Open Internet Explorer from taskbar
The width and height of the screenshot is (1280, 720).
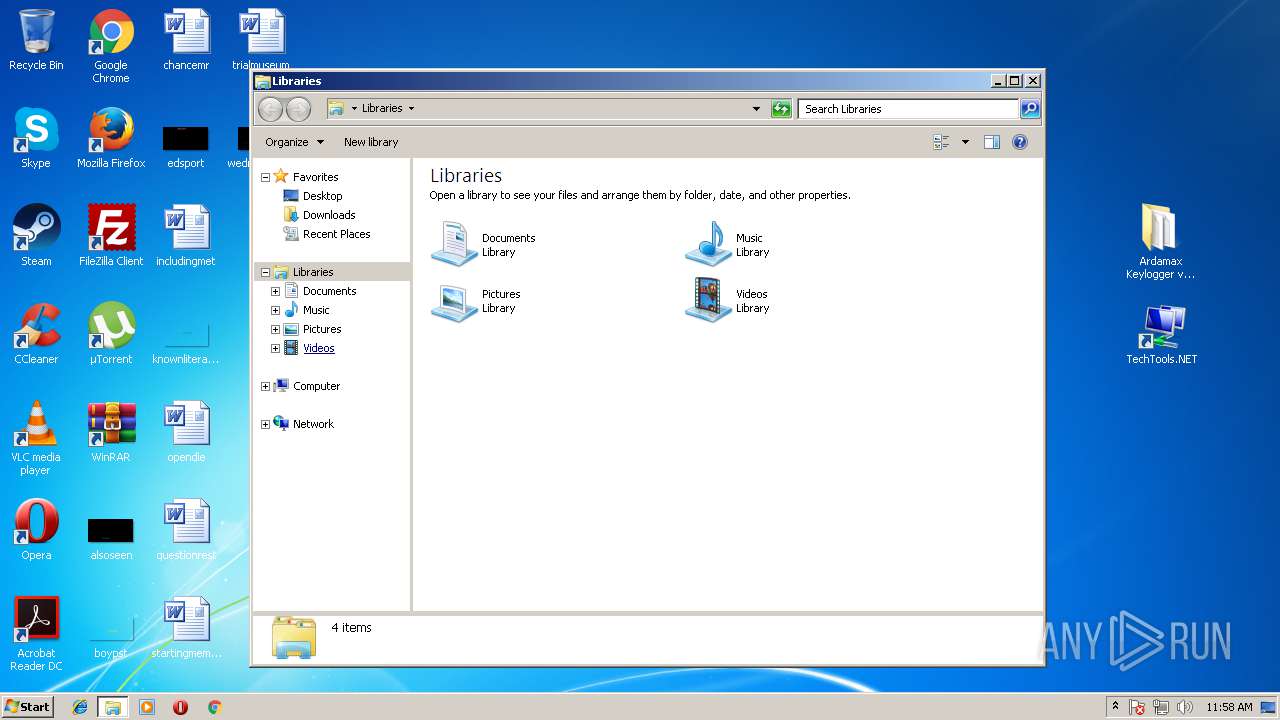[80, 707]
